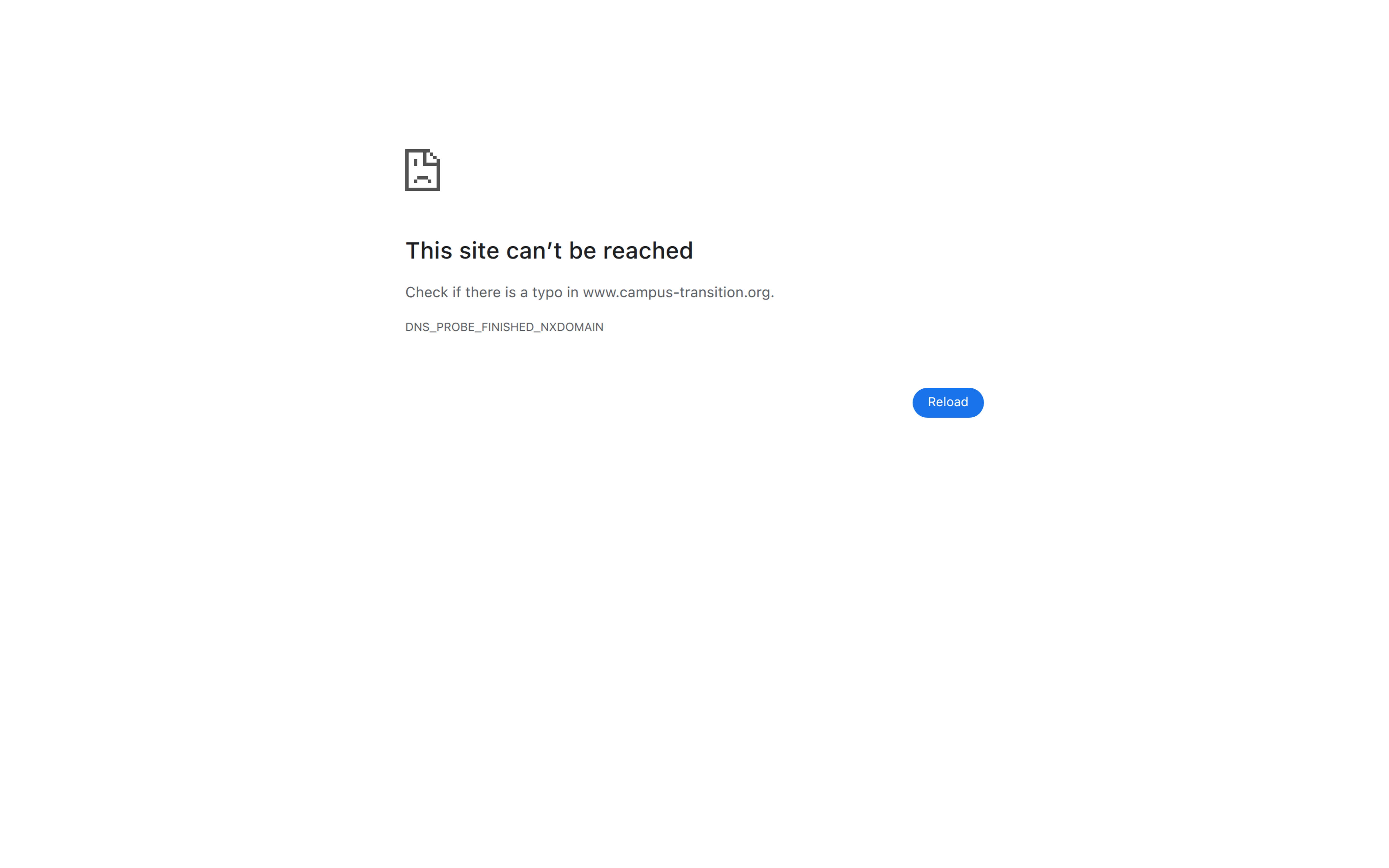Click the "Check if there is a" text
Screen dimensions: 1389x868
click(x=467, y=292)
